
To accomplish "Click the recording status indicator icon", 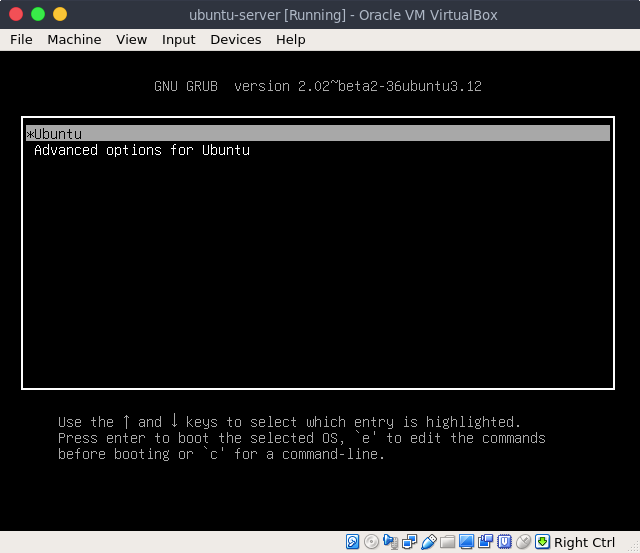I will coord(485,542).
